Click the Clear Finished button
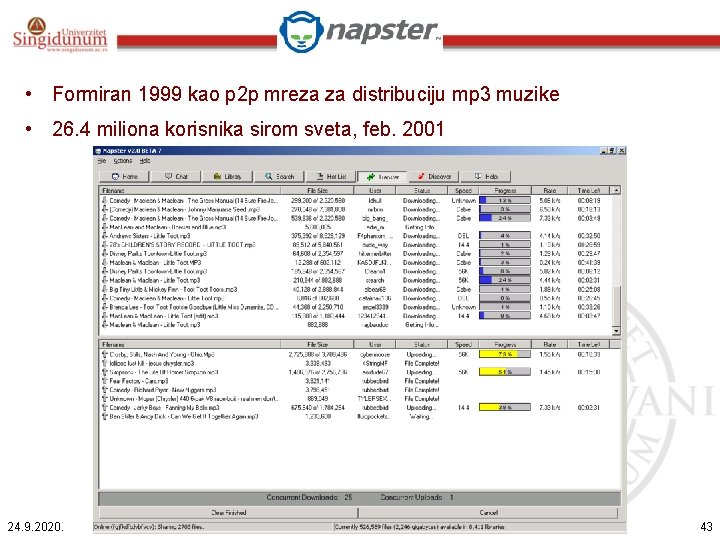This screenshot has height=540, width=720. tap(228, 512)
